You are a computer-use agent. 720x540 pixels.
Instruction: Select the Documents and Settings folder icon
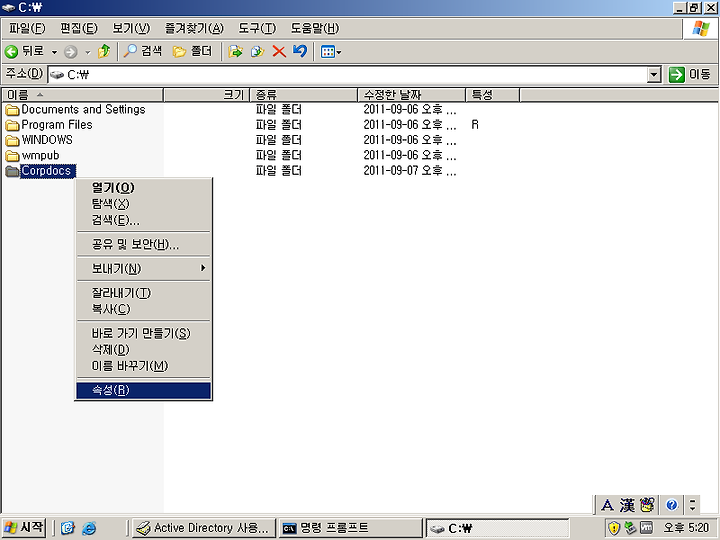coord(12,110)
